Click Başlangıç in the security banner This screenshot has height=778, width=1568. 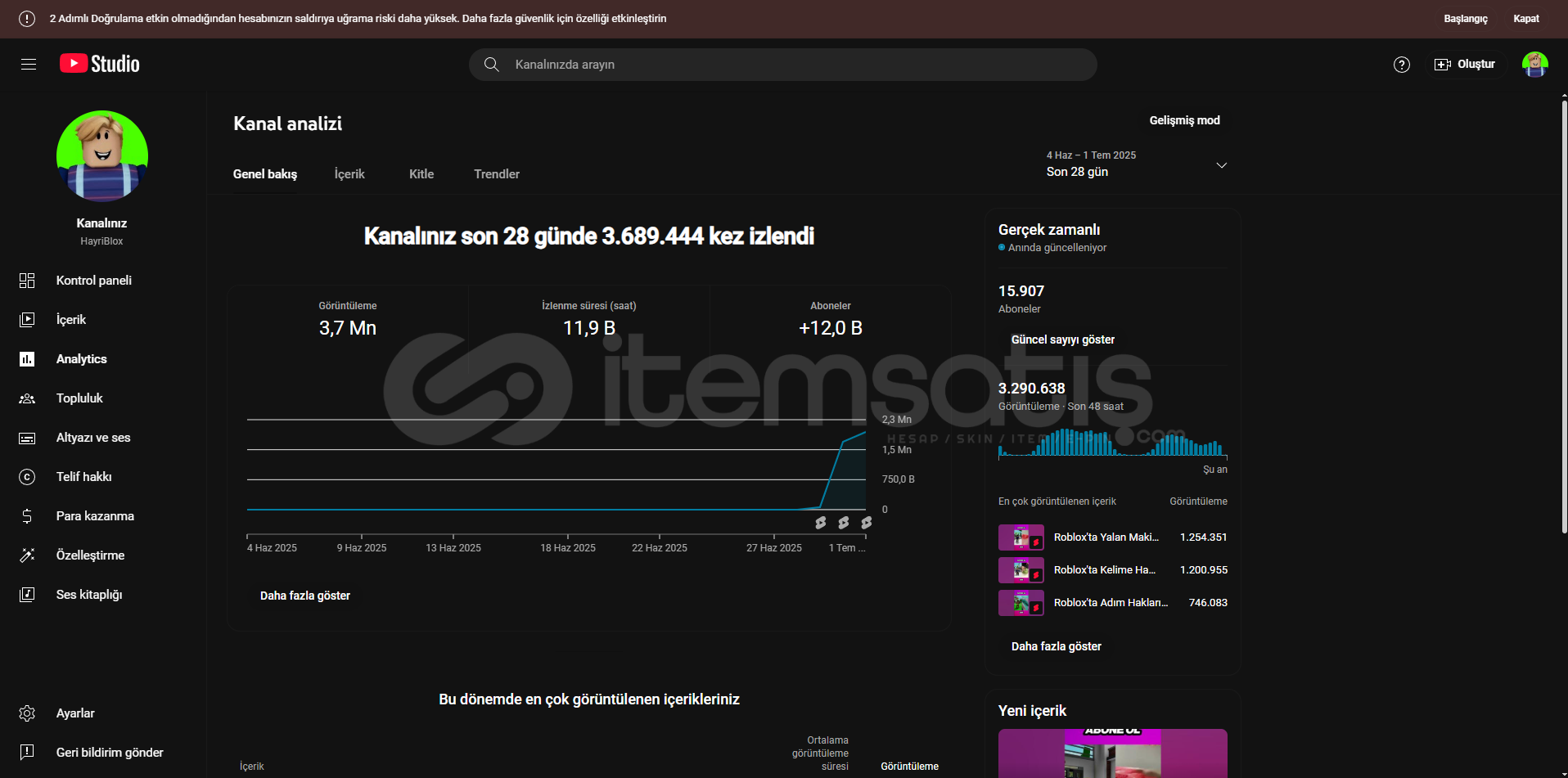(1465, 19)
